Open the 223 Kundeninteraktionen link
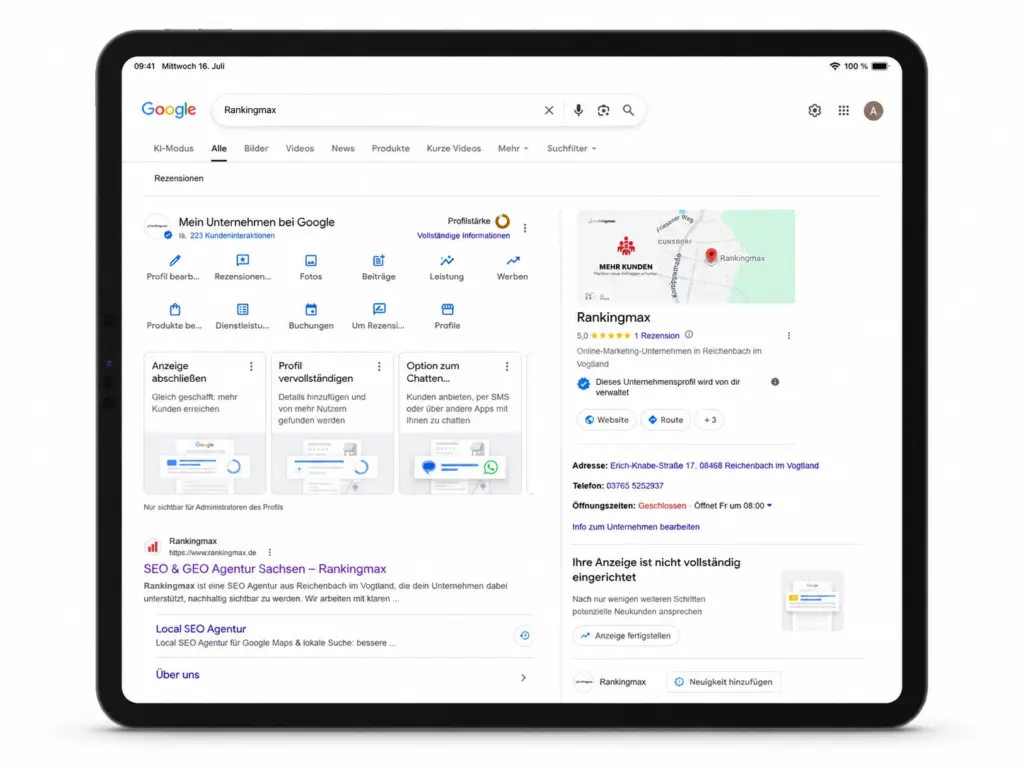This screenshot has width=1024, height=768. tap(232, 236)
